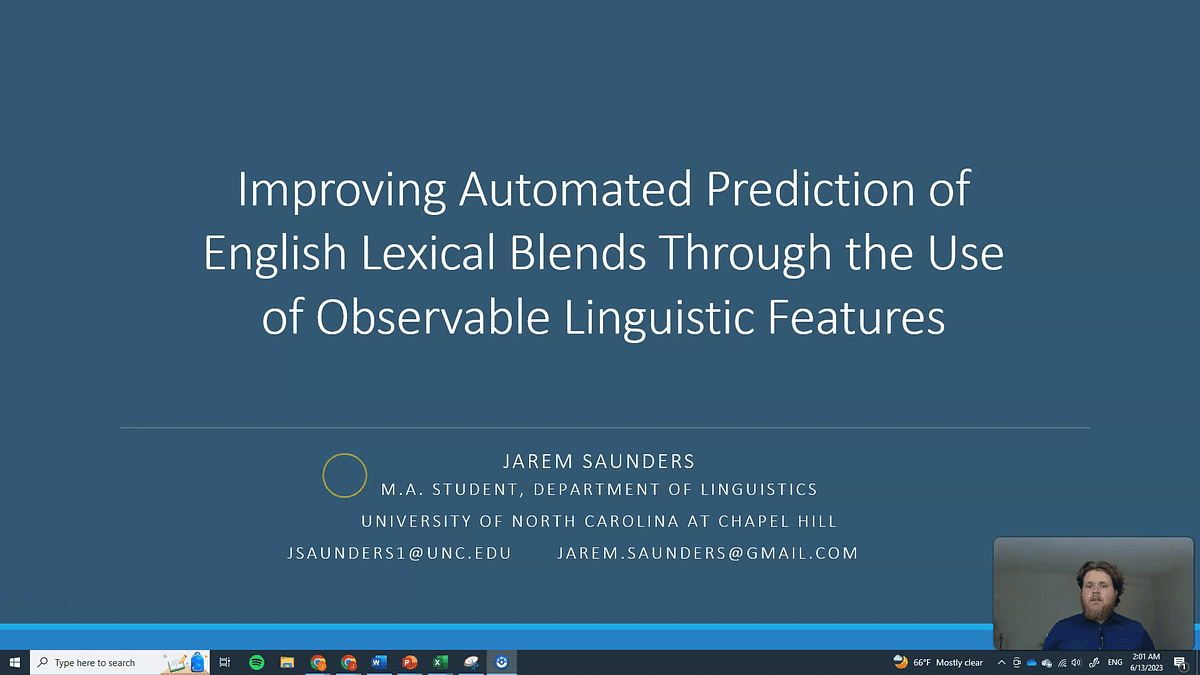Open the clock showing 2:01 AM
This screenshot has height=675, width=1200.
(1145, 662)
